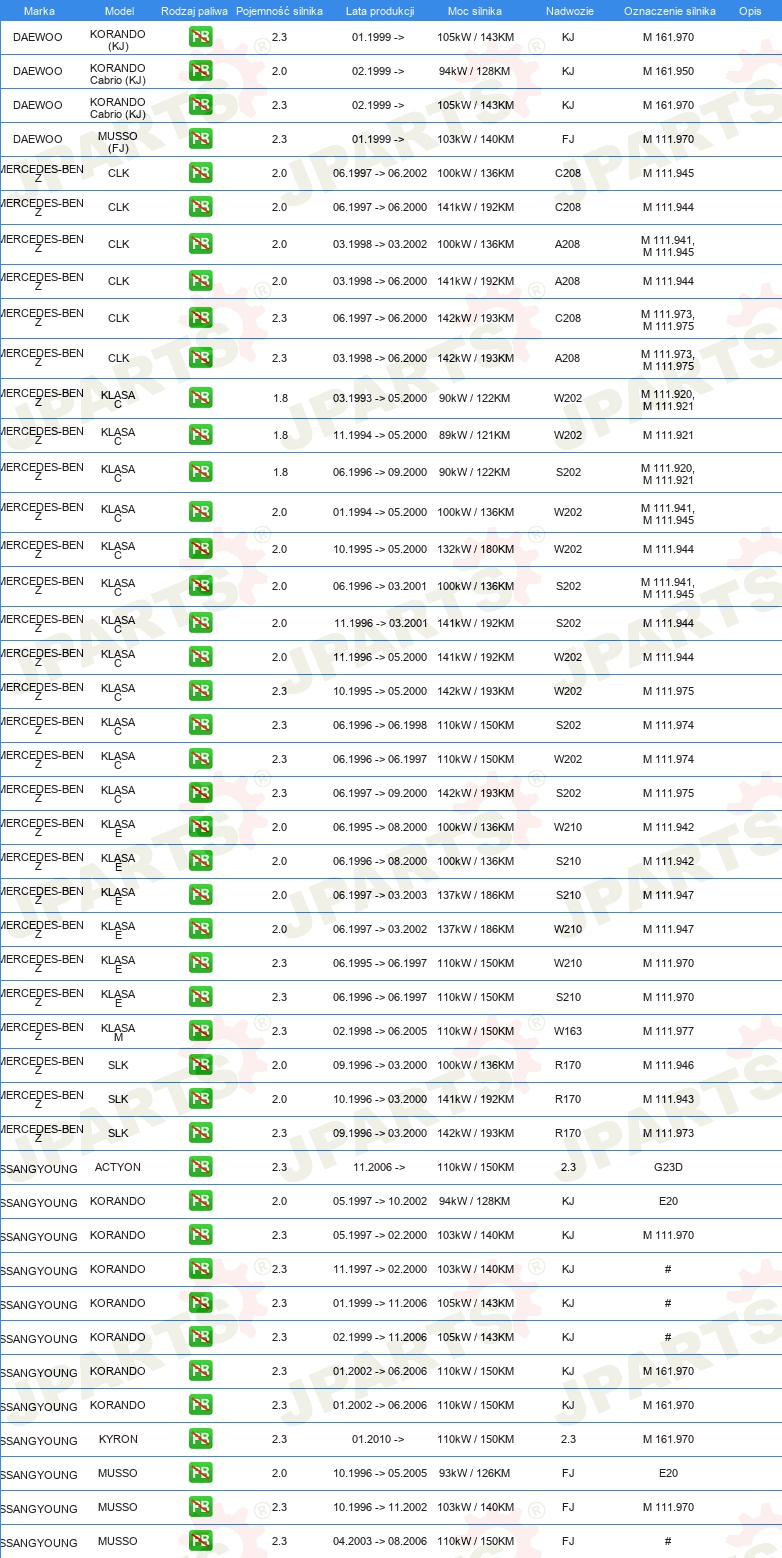Click the Pojemność silnika column header
This screenshot has width=782, height=1558.
(x=279, y=10)
